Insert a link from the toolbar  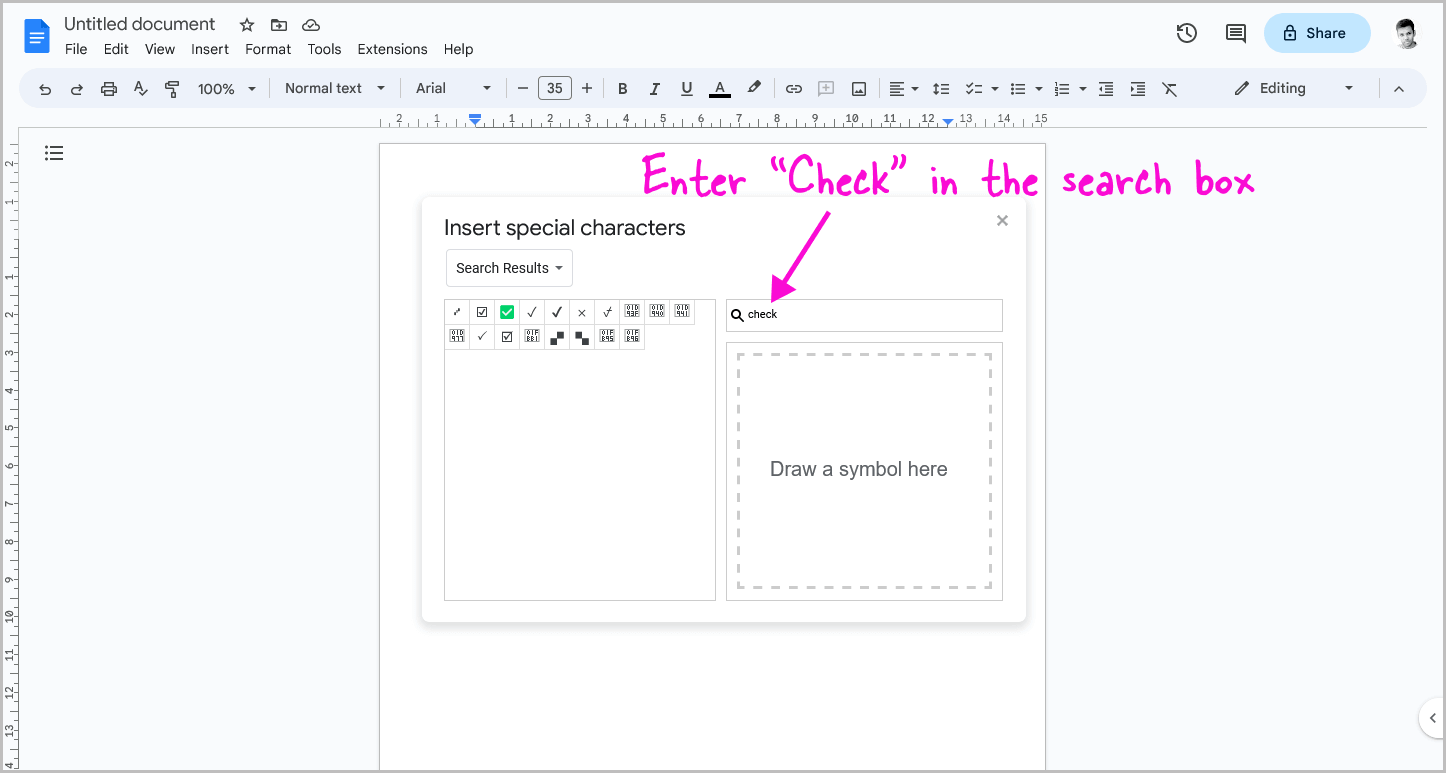(x=793, y=88)
